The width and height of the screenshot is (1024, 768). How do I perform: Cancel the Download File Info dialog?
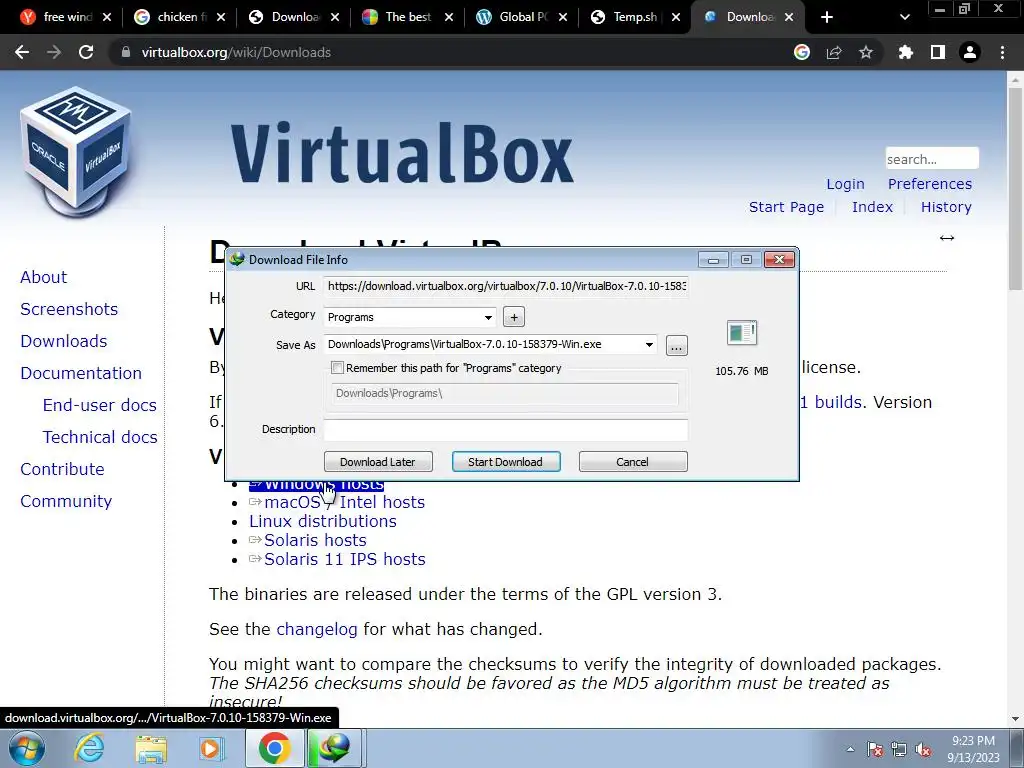[632, 462]
